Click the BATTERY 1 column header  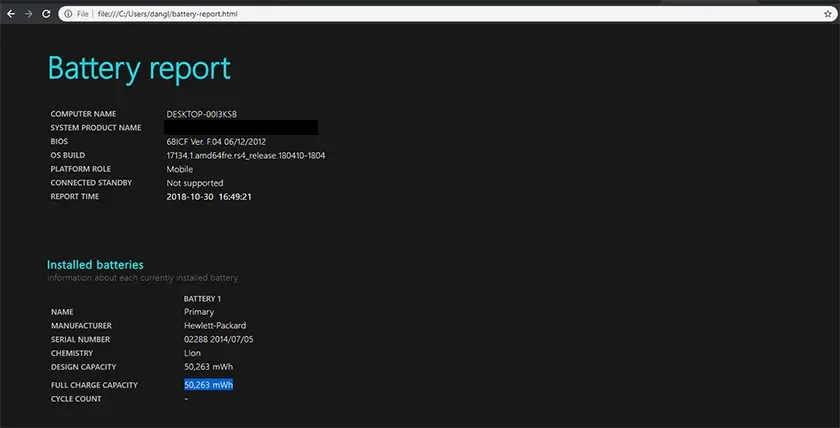click(202, 299)
